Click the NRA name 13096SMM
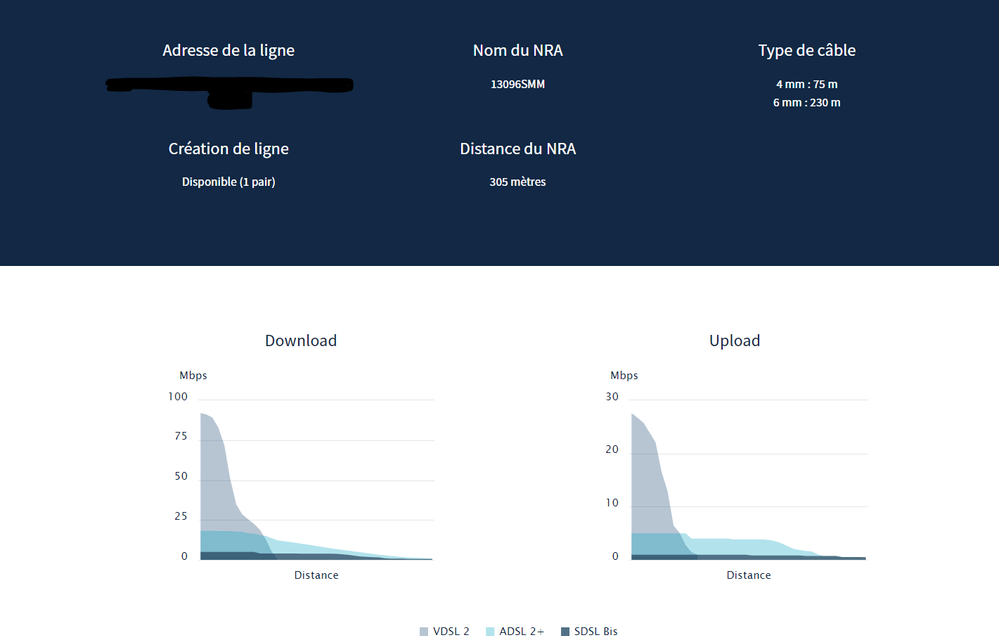The image size is (999, 636). [x=518, y=85]
